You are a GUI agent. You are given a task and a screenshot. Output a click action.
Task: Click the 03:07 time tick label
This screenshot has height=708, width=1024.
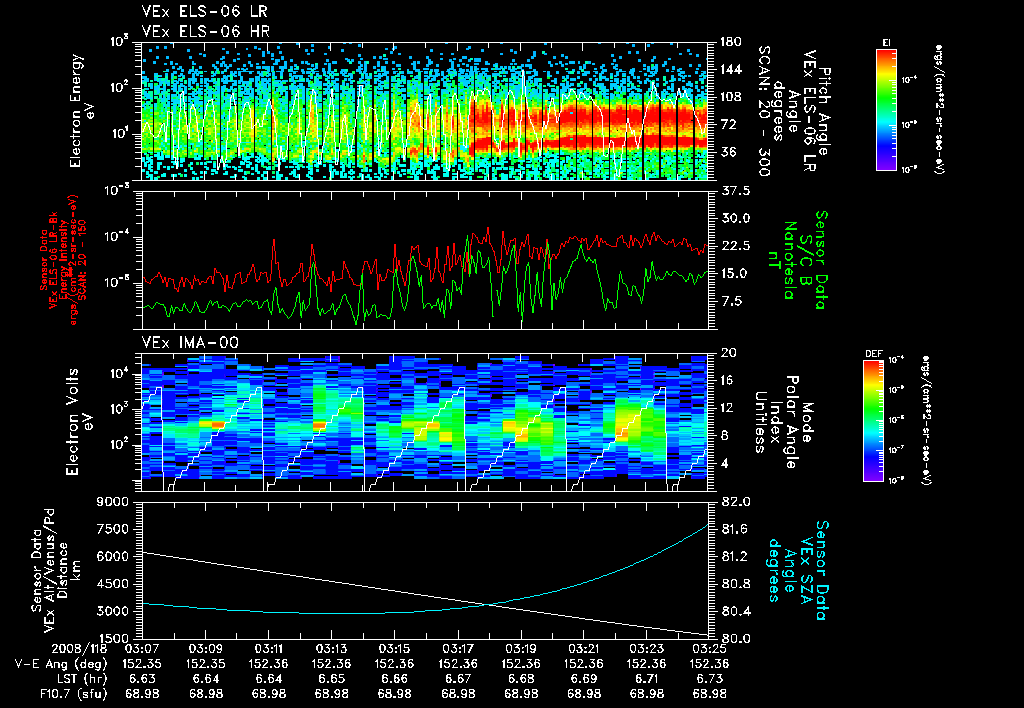point(142,649)
